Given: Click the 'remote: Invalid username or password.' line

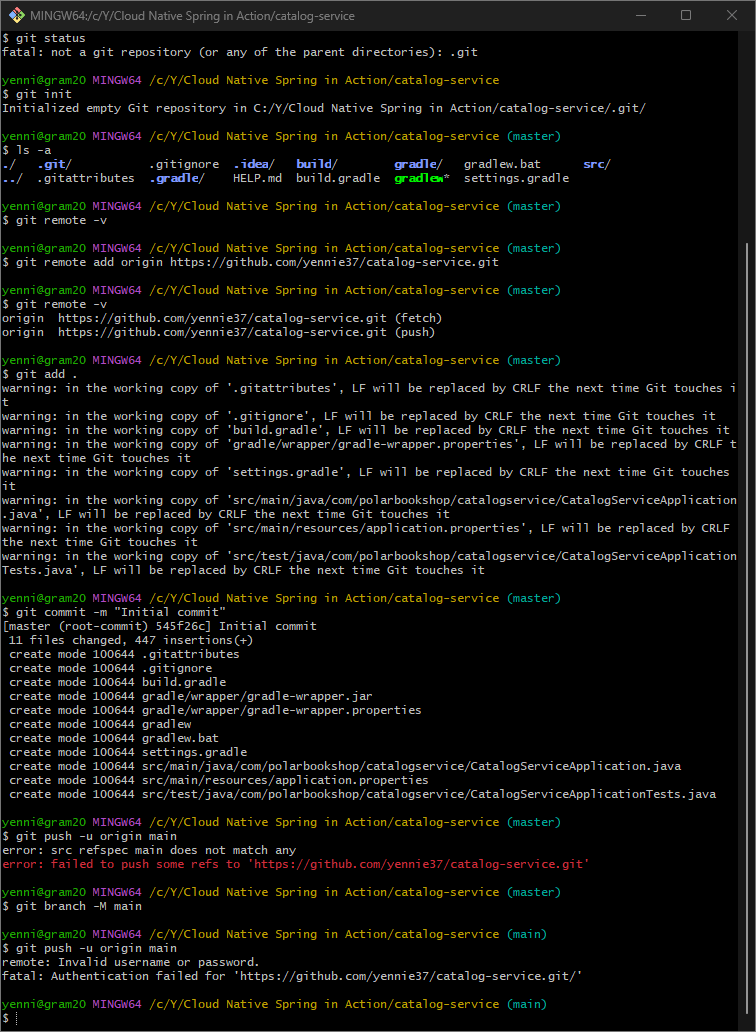Looking at the screenshot, I should [x=130, y=962].
